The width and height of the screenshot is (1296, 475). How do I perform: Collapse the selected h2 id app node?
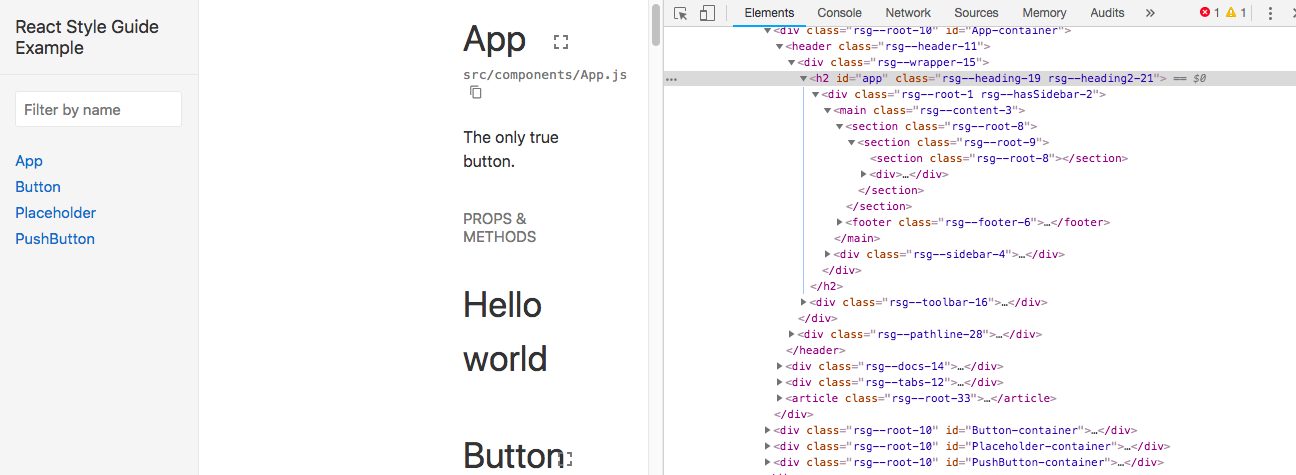[x=804, y=78]
